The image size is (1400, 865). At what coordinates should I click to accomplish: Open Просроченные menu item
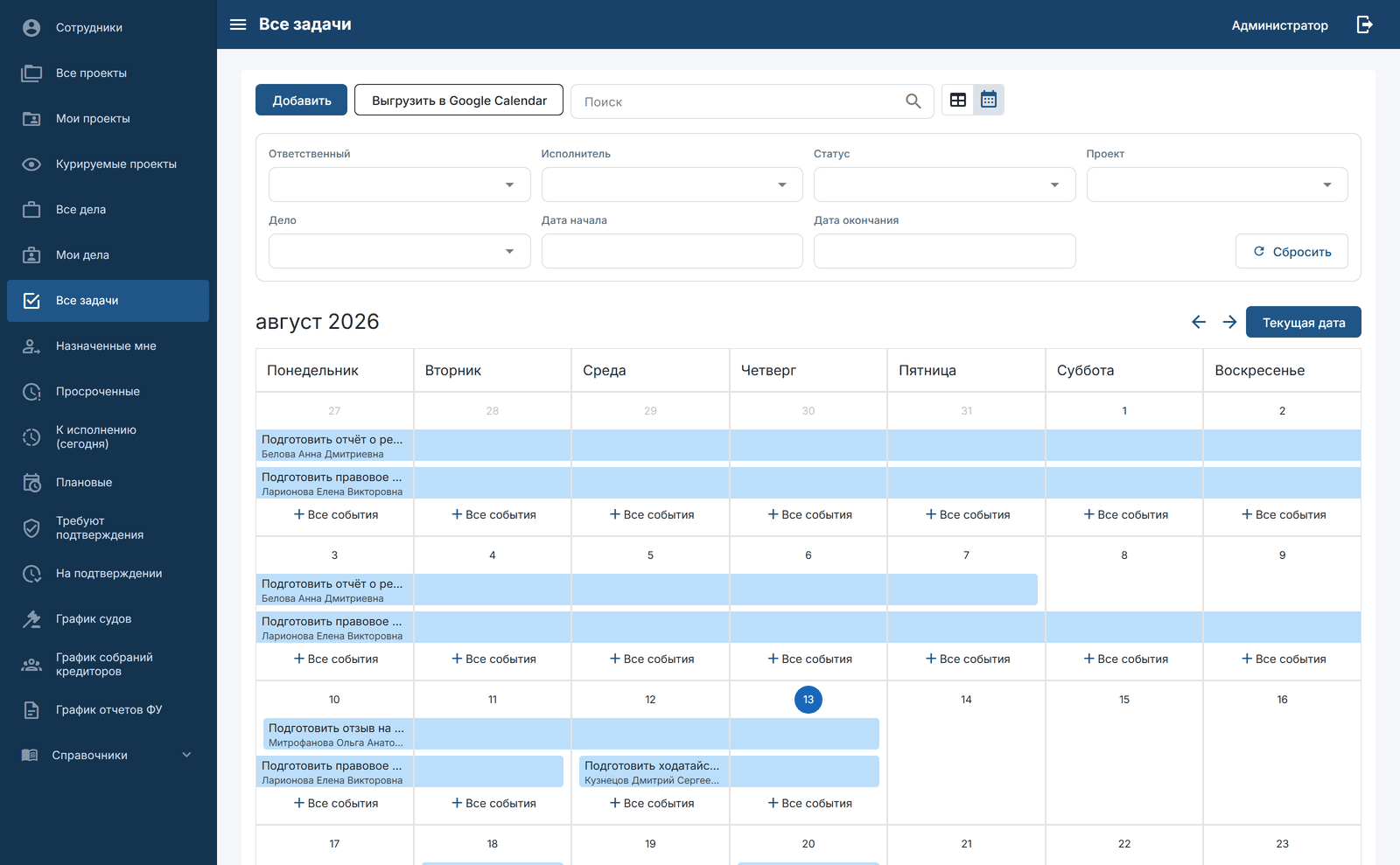pyautogui.click(x=108, y=392)
